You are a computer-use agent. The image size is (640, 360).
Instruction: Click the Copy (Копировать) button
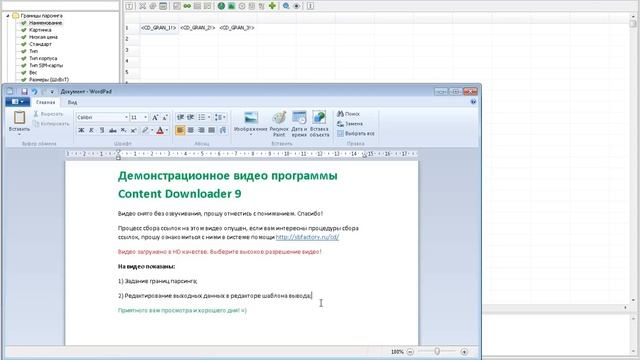coord(51,123)
